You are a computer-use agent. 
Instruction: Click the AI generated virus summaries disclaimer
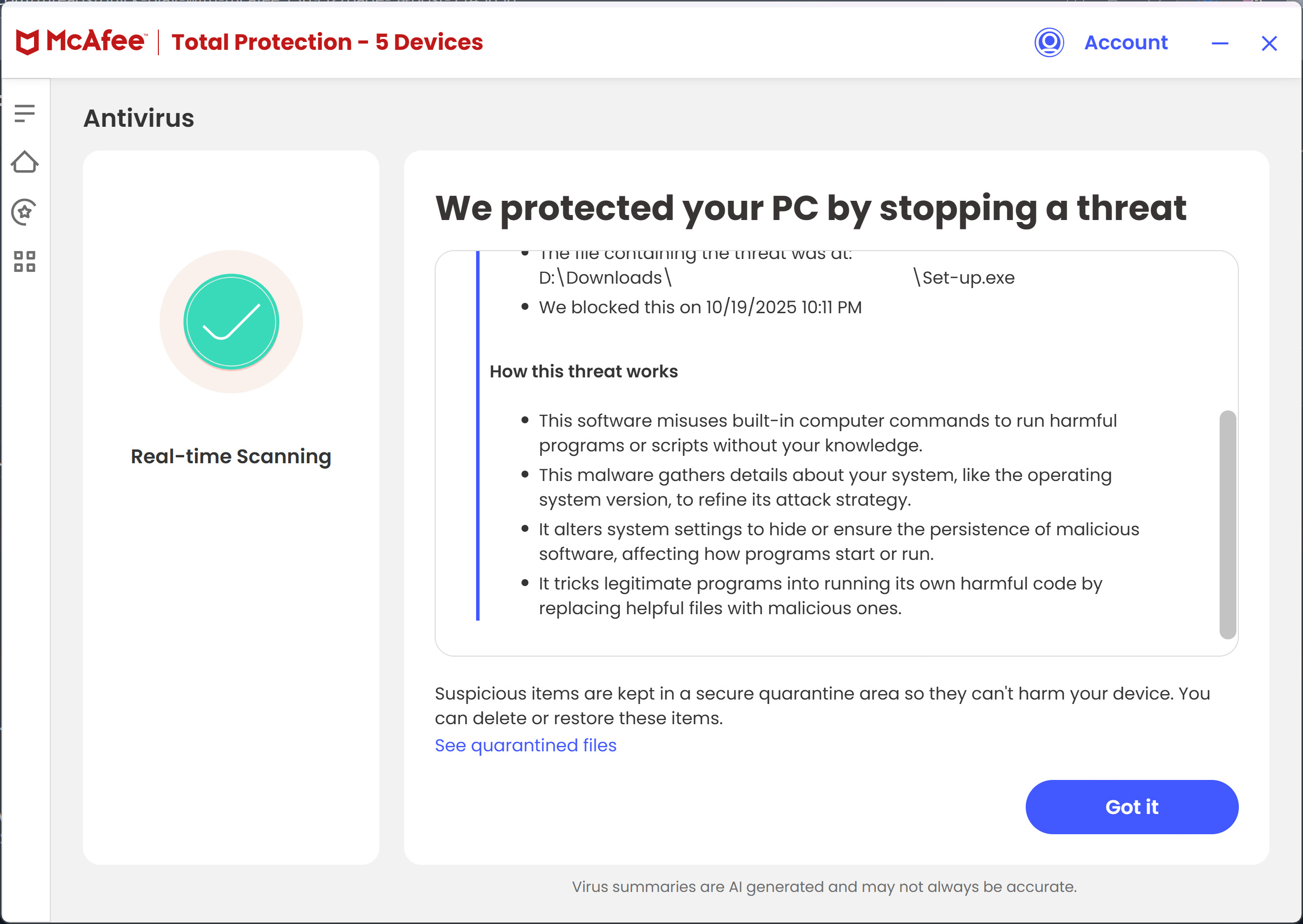824,887
